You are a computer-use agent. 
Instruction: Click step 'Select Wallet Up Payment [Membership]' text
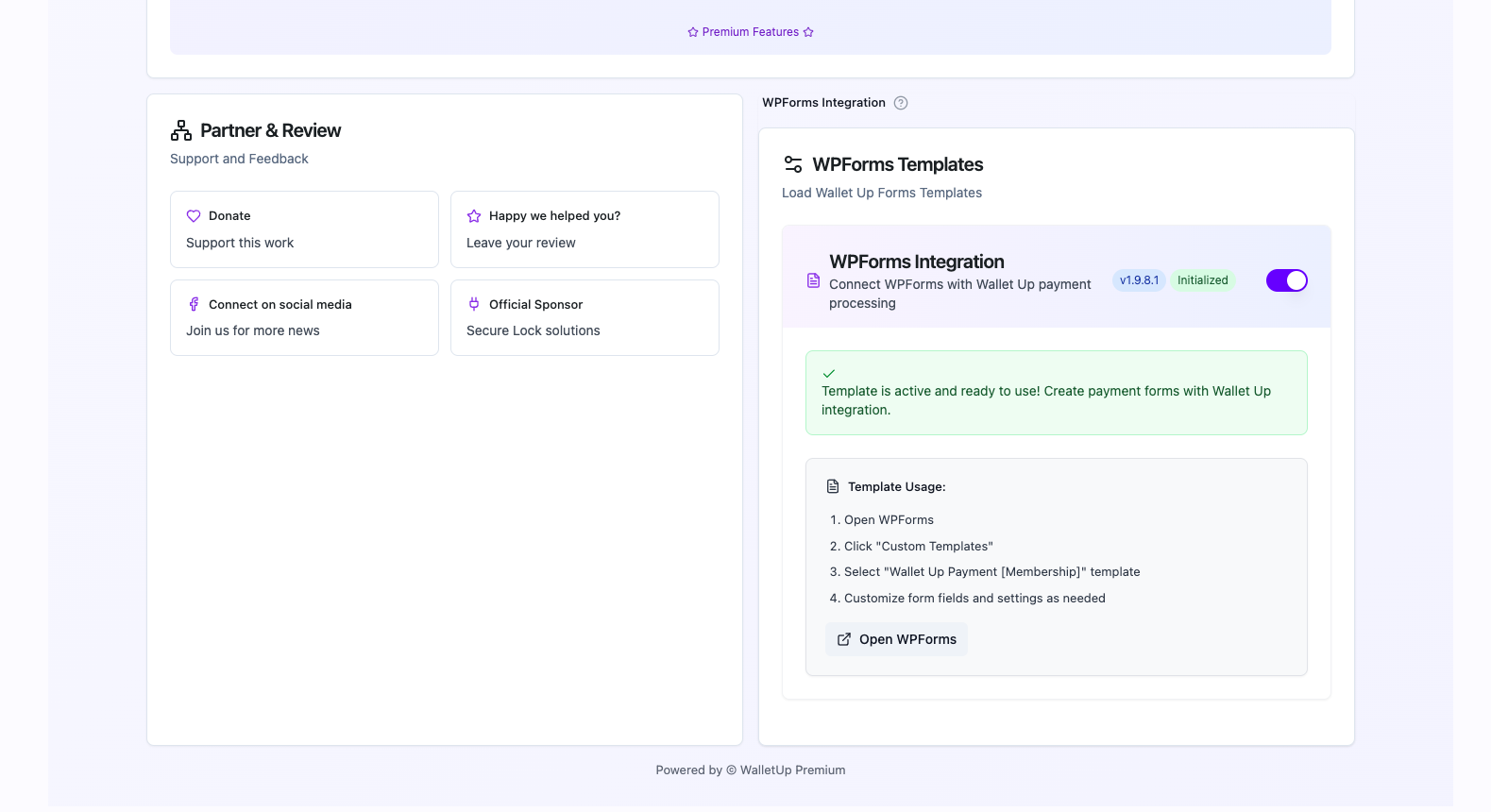pyautogui.click(x=992, y=572)
